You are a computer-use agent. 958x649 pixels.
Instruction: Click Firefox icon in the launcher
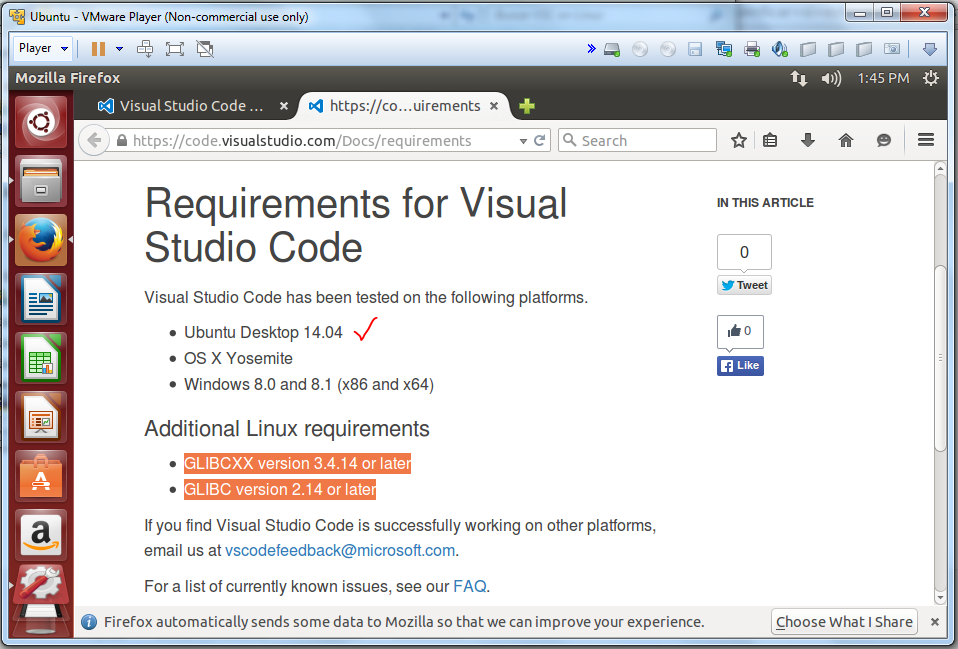(41, 240)
